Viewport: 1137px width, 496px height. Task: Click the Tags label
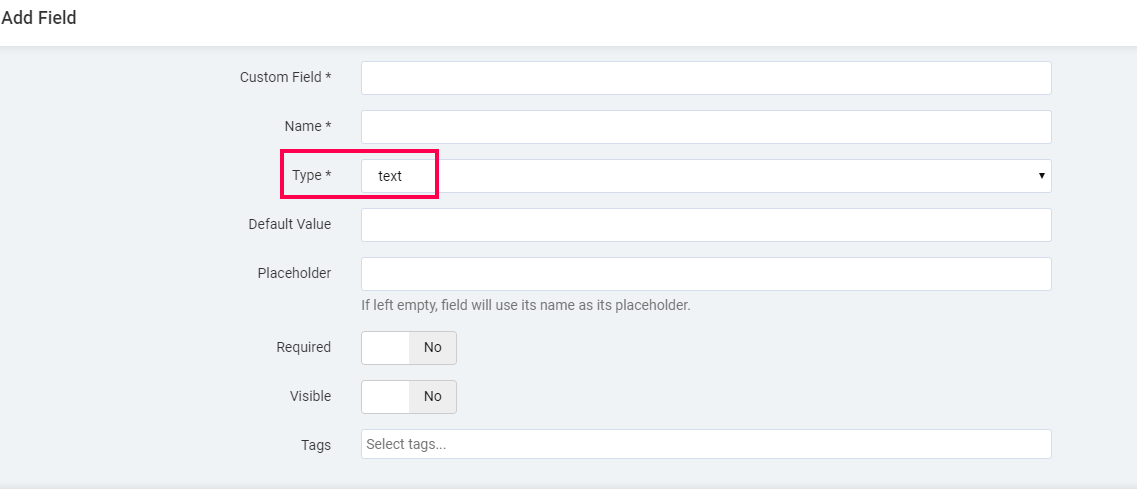coord(316,445)
